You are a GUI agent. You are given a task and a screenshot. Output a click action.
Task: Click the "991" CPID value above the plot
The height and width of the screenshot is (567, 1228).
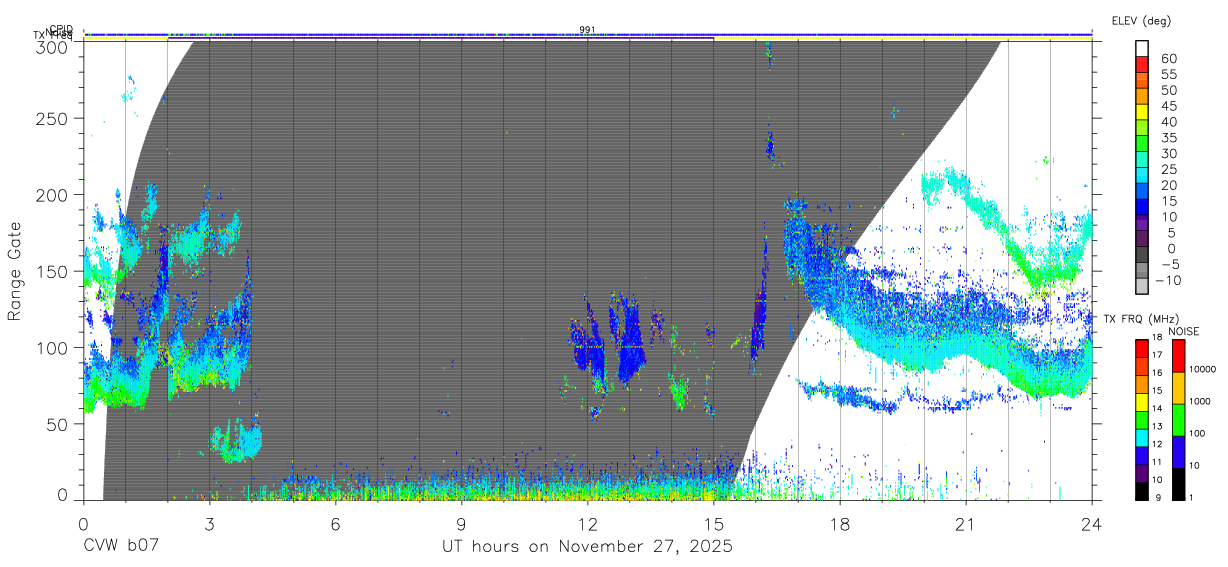coord(587,29)
